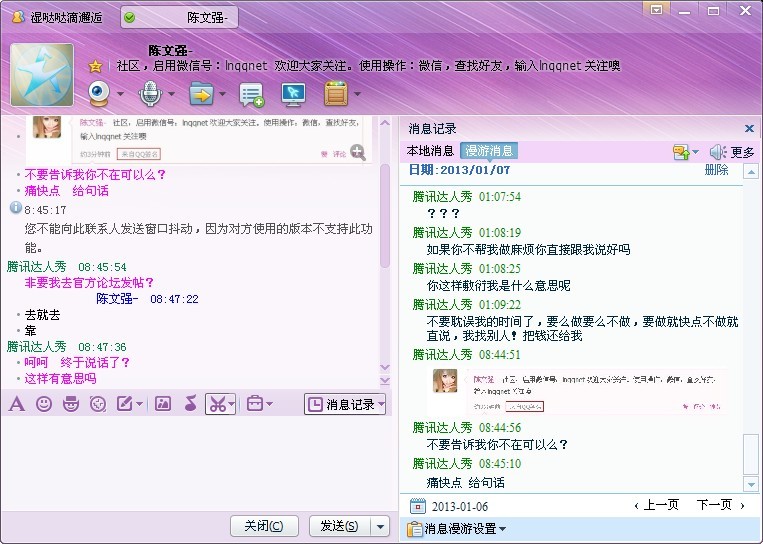
Task: Open send file options arrow
Action: tap(223, 94)
